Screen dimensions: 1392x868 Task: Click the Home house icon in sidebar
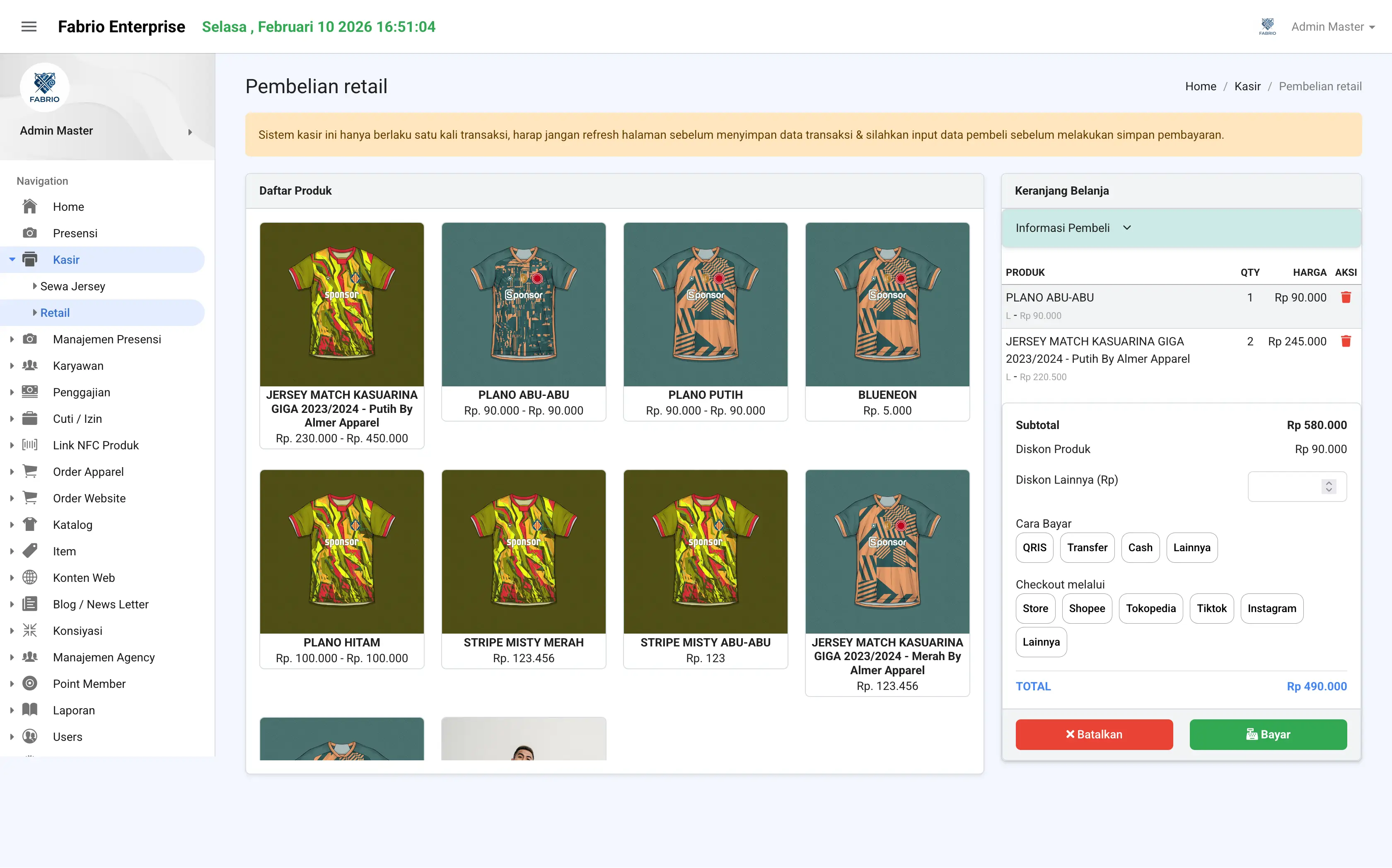[30, 206]
